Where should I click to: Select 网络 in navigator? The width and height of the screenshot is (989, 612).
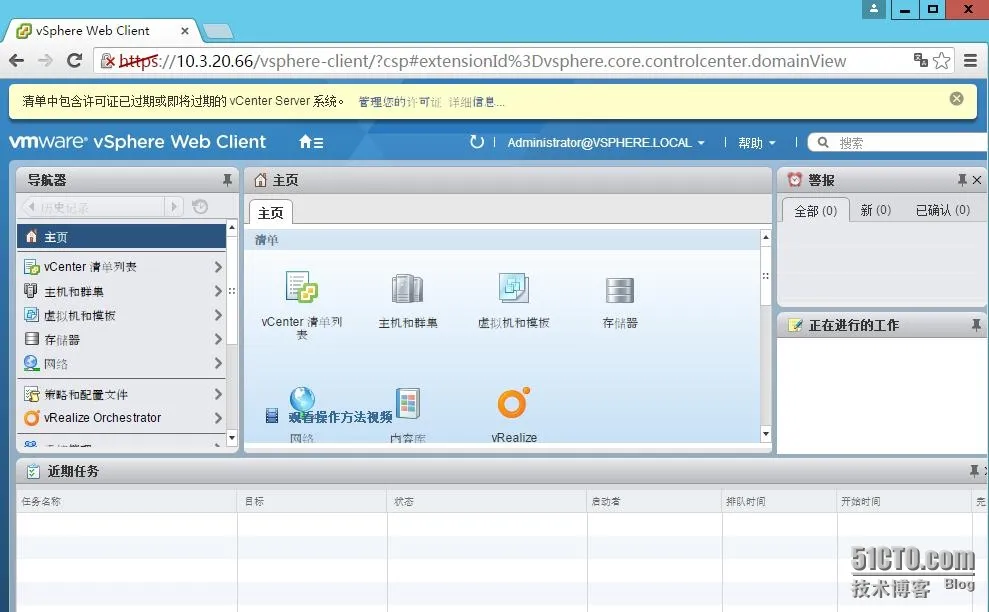(121, 363)
